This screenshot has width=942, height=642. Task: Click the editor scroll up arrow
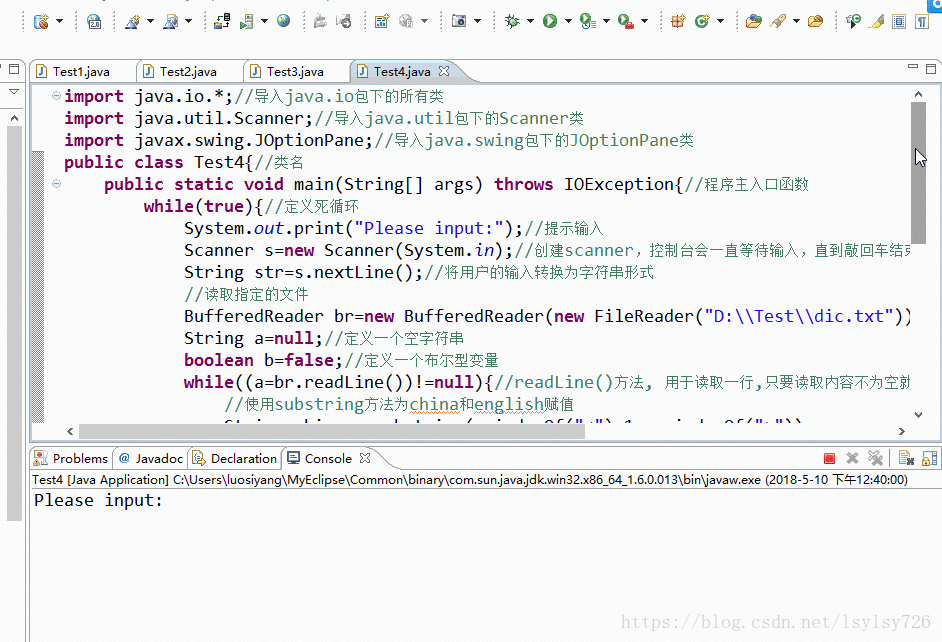point(918,94)
